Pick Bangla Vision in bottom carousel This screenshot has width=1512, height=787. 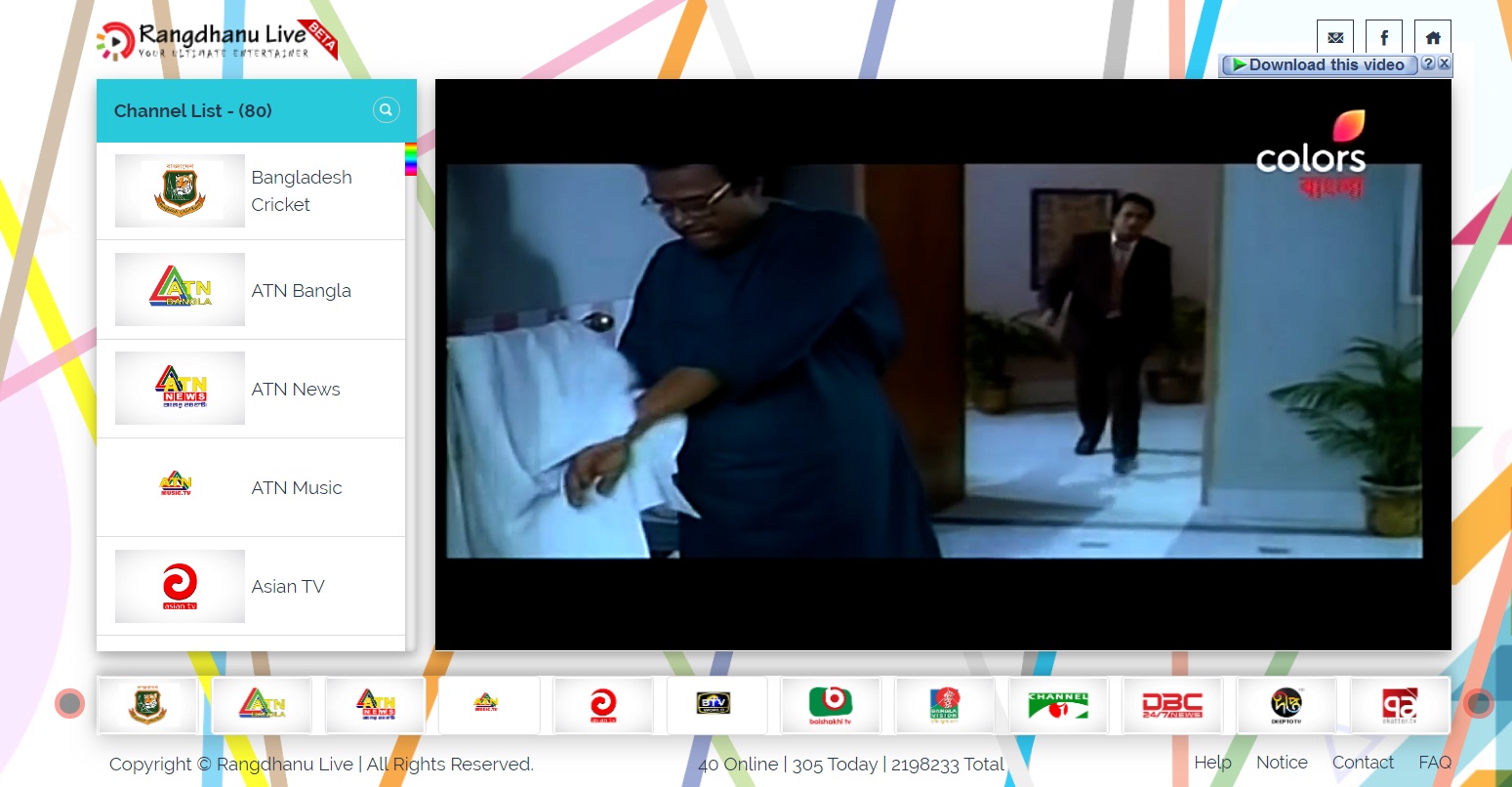[x=945, y=705]
